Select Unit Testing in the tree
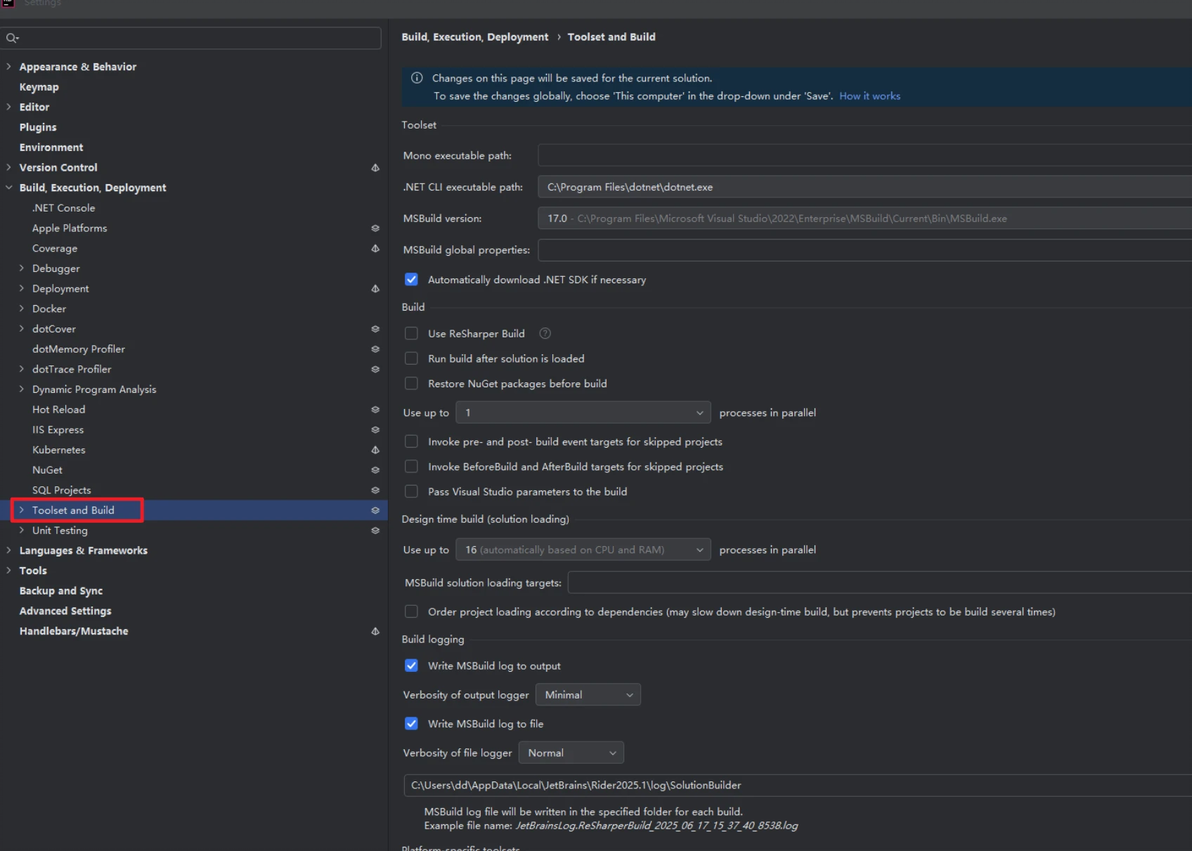The height and width of the screenshot is (851, 1192). [x=59, y=530]
